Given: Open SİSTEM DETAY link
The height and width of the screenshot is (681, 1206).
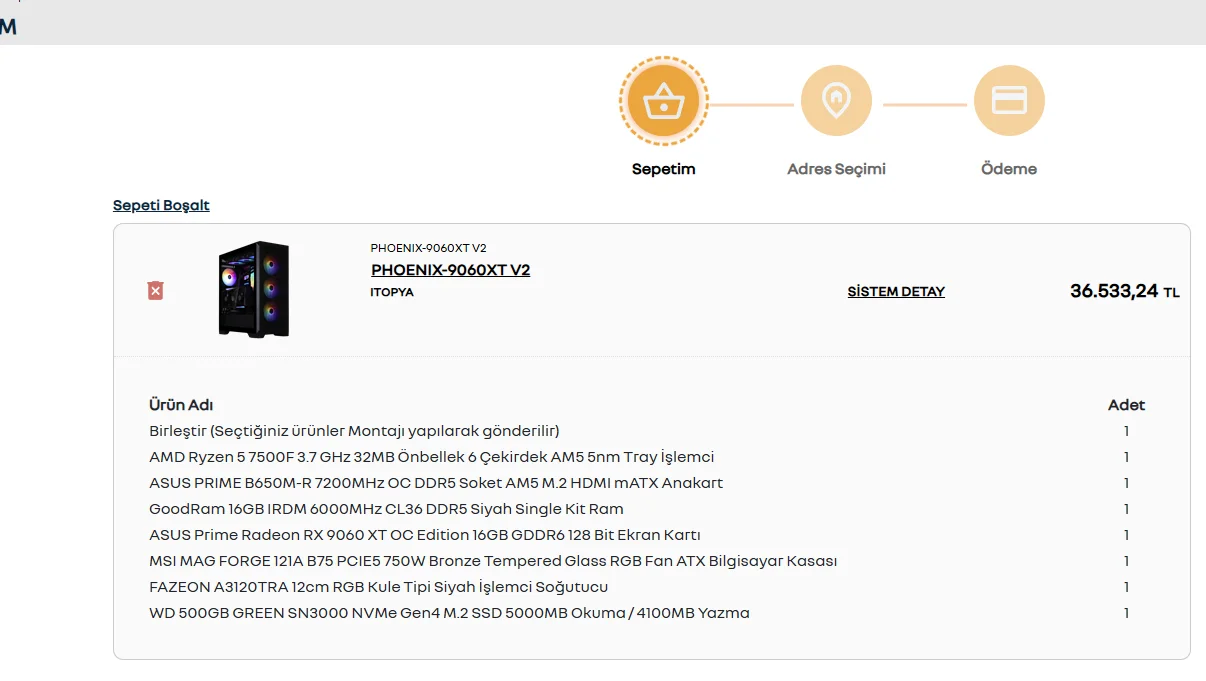Looking at the screenshot, I should point(896,292).
